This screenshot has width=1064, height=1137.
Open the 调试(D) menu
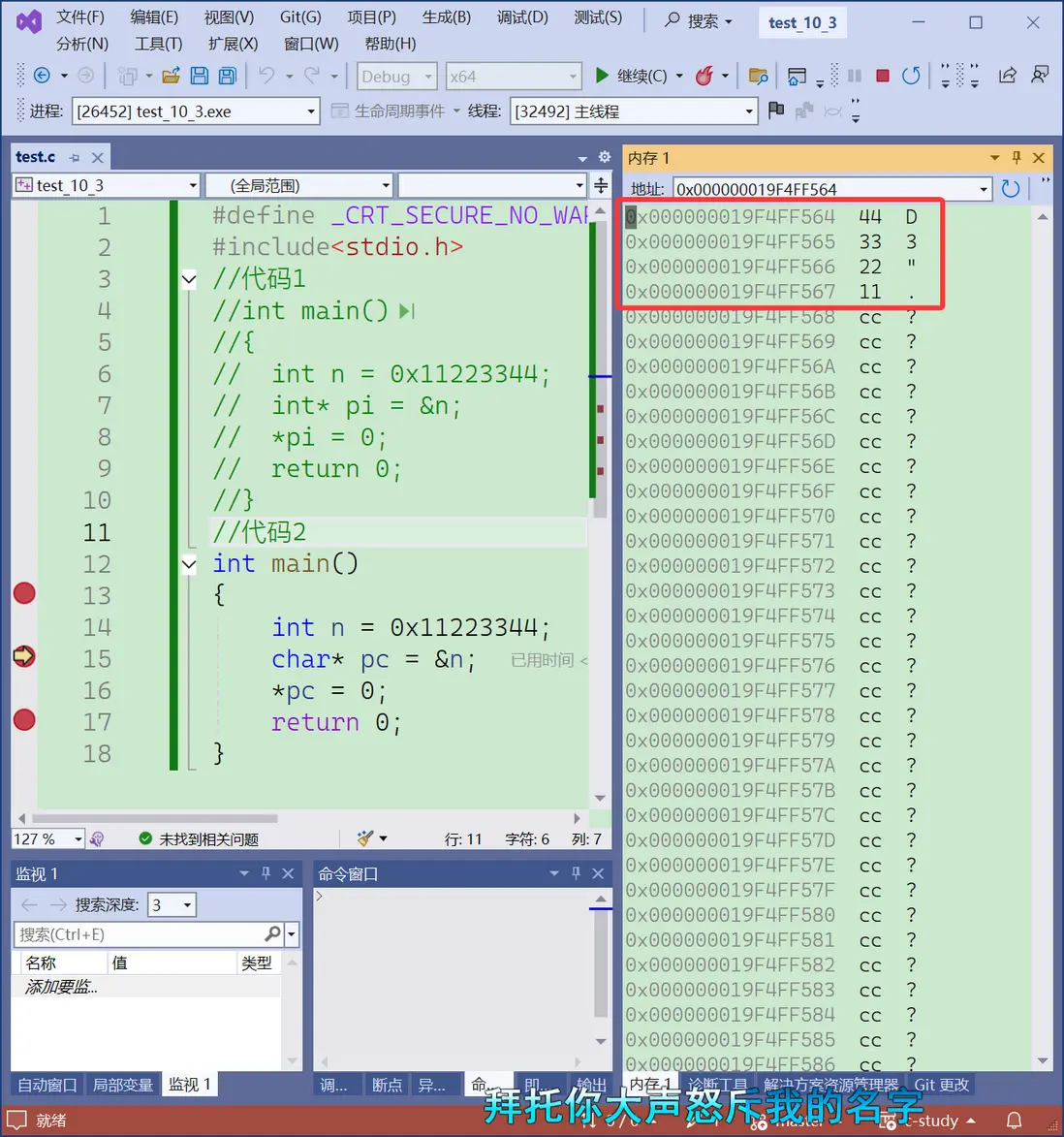522,17
